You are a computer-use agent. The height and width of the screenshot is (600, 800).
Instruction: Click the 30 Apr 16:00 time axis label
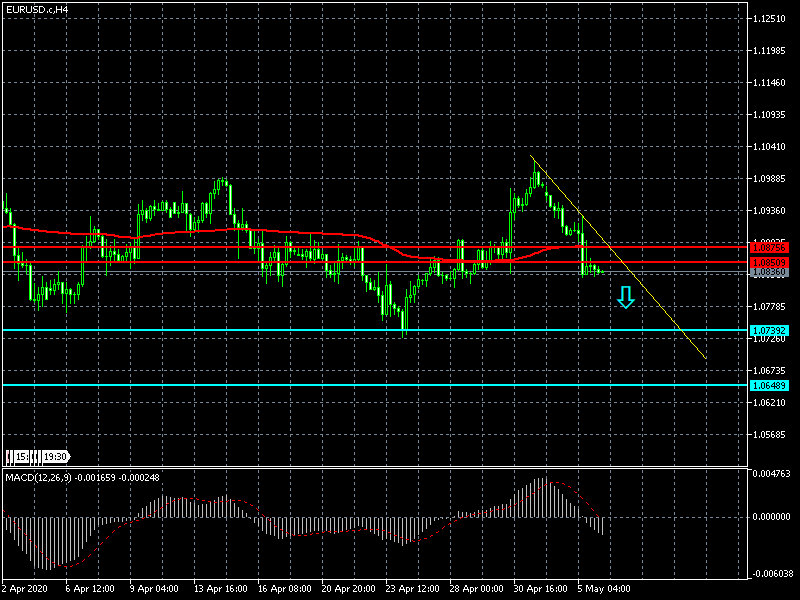541,589
